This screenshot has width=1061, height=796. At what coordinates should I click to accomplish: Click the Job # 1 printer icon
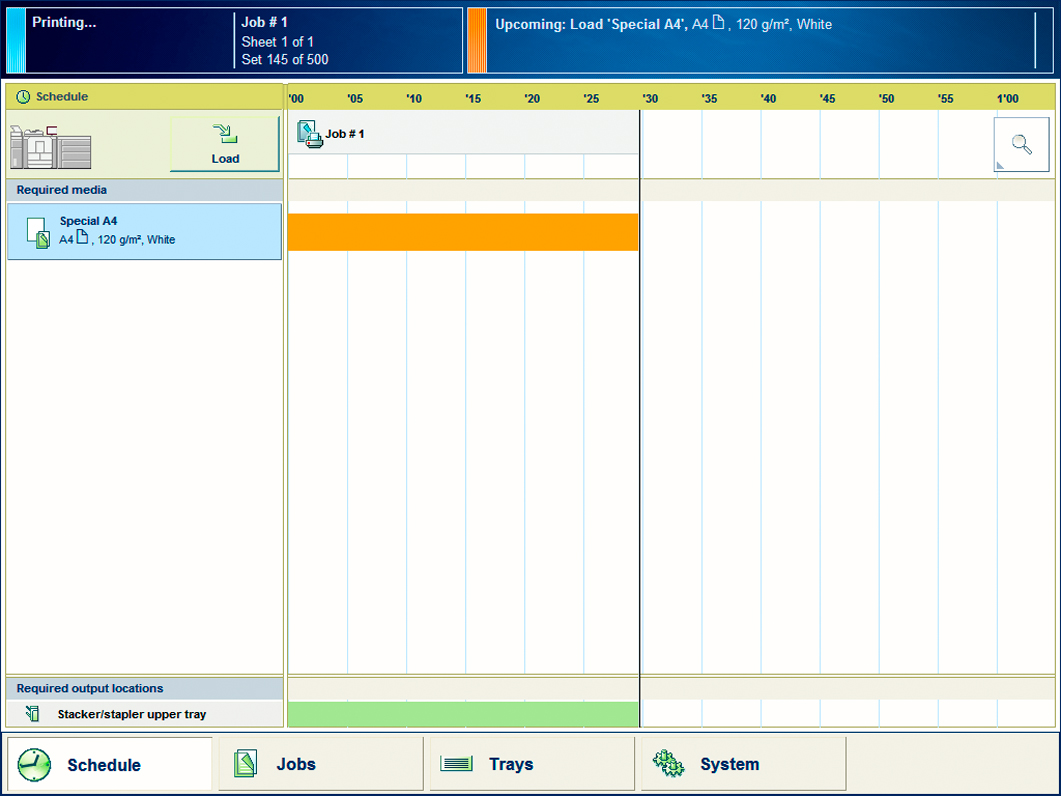point(309,134)
